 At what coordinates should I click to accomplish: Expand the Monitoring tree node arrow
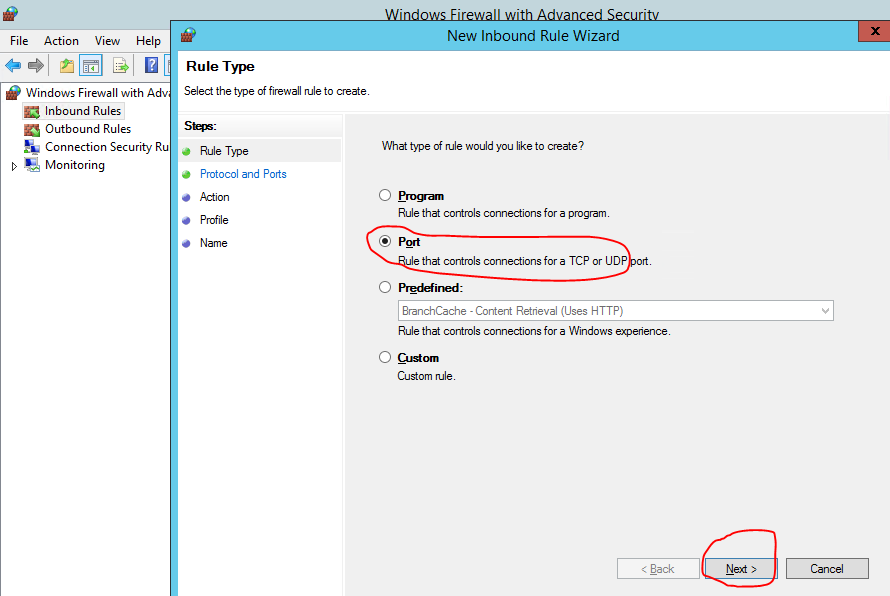click(14, 166)
